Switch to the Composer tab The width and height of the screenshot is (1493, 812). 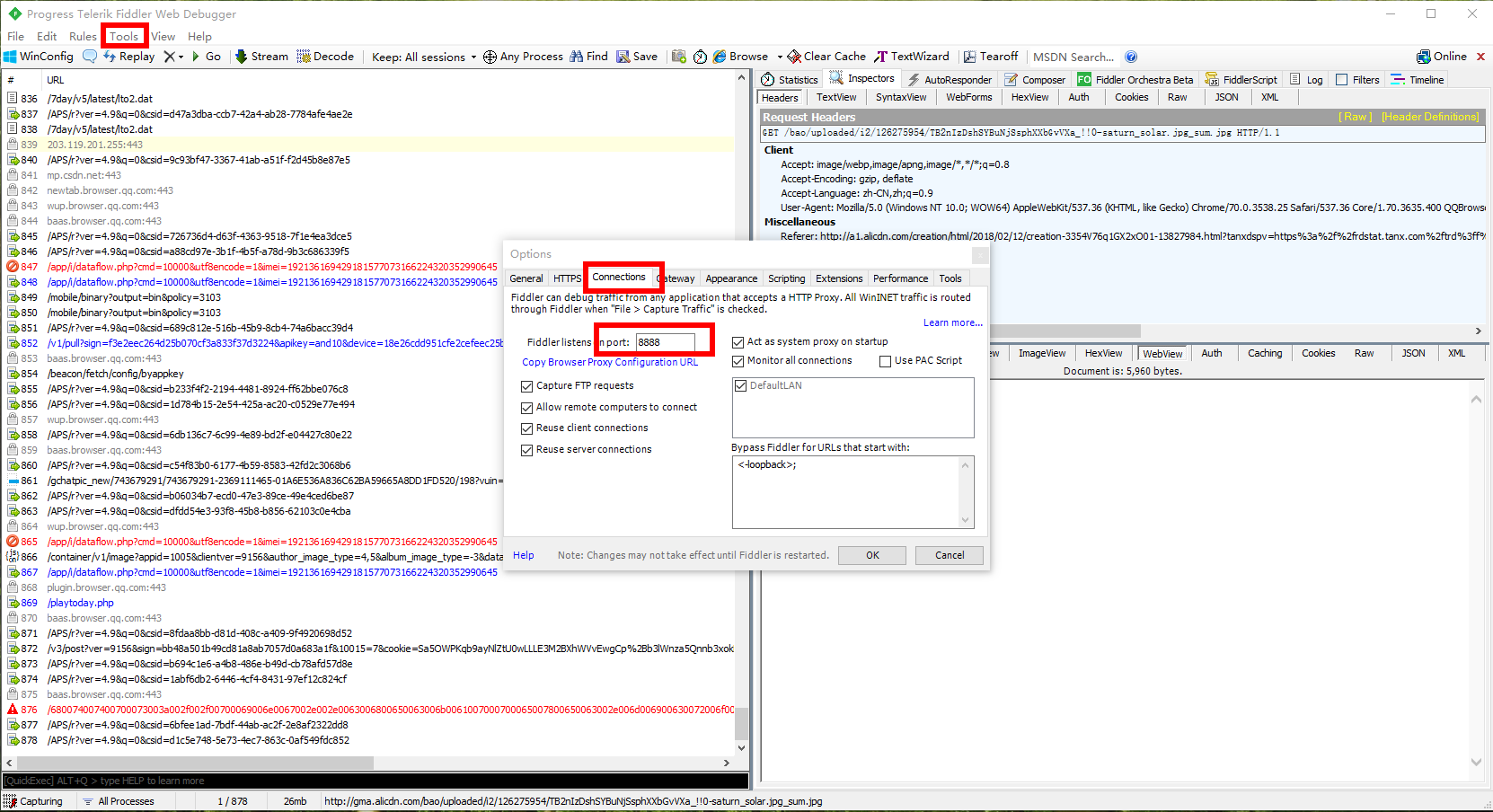click(x=1035, y=80)
